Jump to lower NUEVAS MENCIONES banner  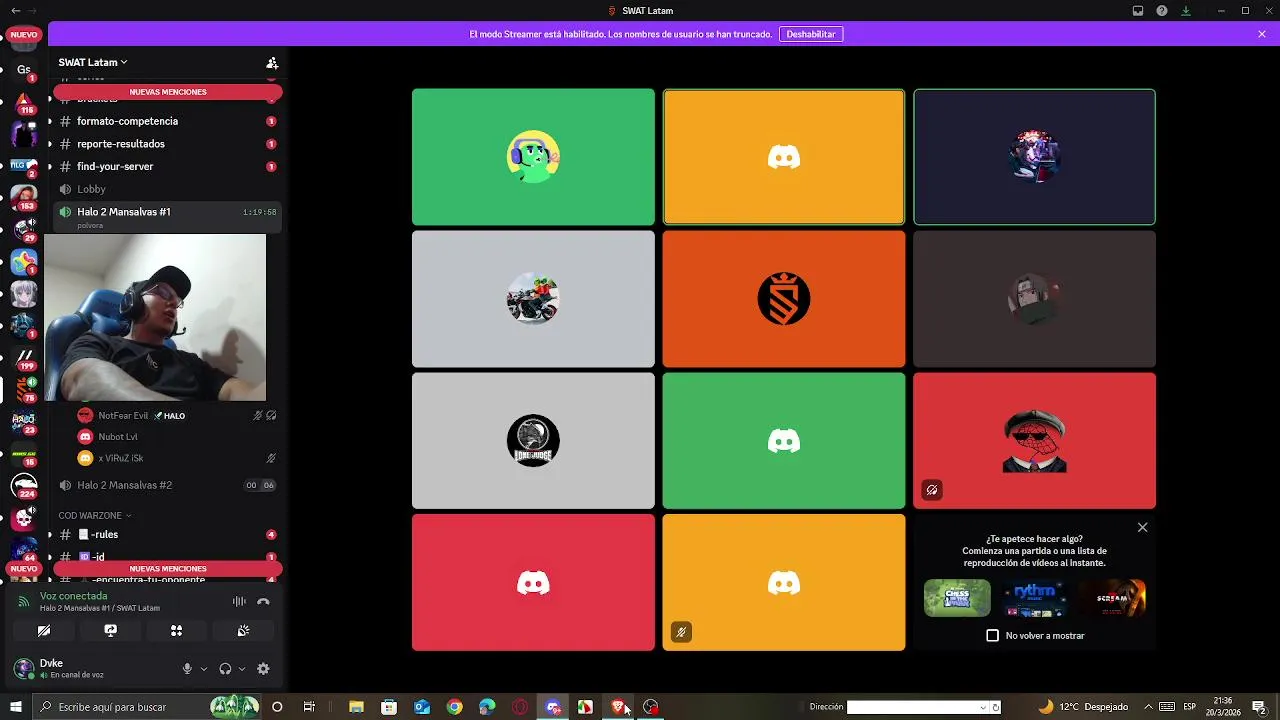[168, 568]
